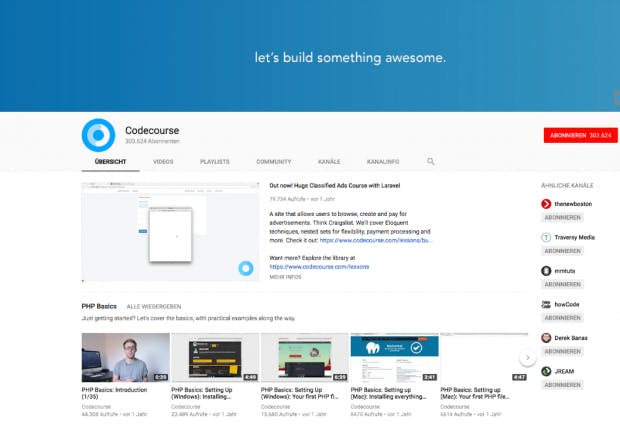
Task: Open the codecourse.com/lessons link
Action: point(319,267)
